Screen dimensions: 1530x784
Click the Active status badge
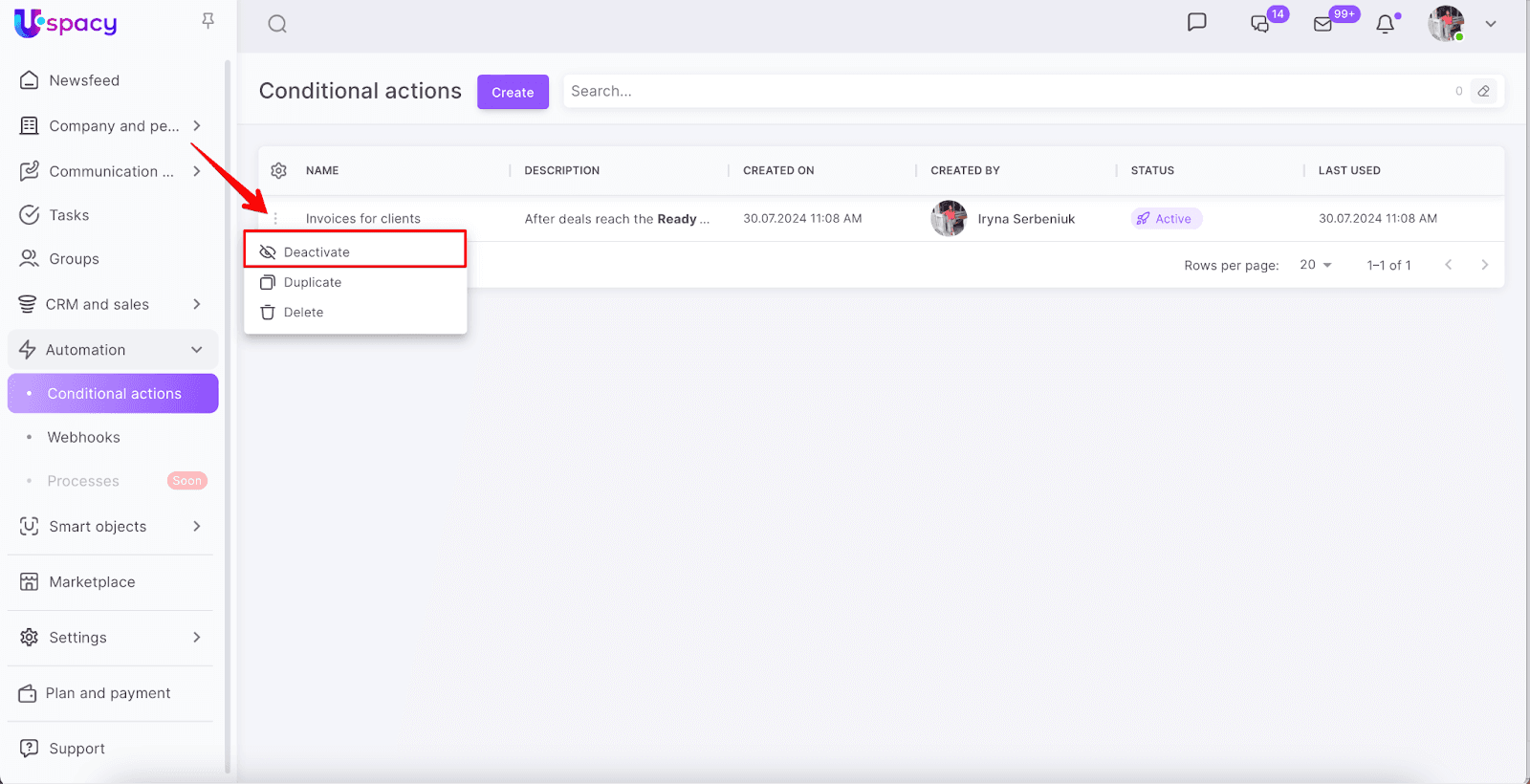[x=1165, y=219]
